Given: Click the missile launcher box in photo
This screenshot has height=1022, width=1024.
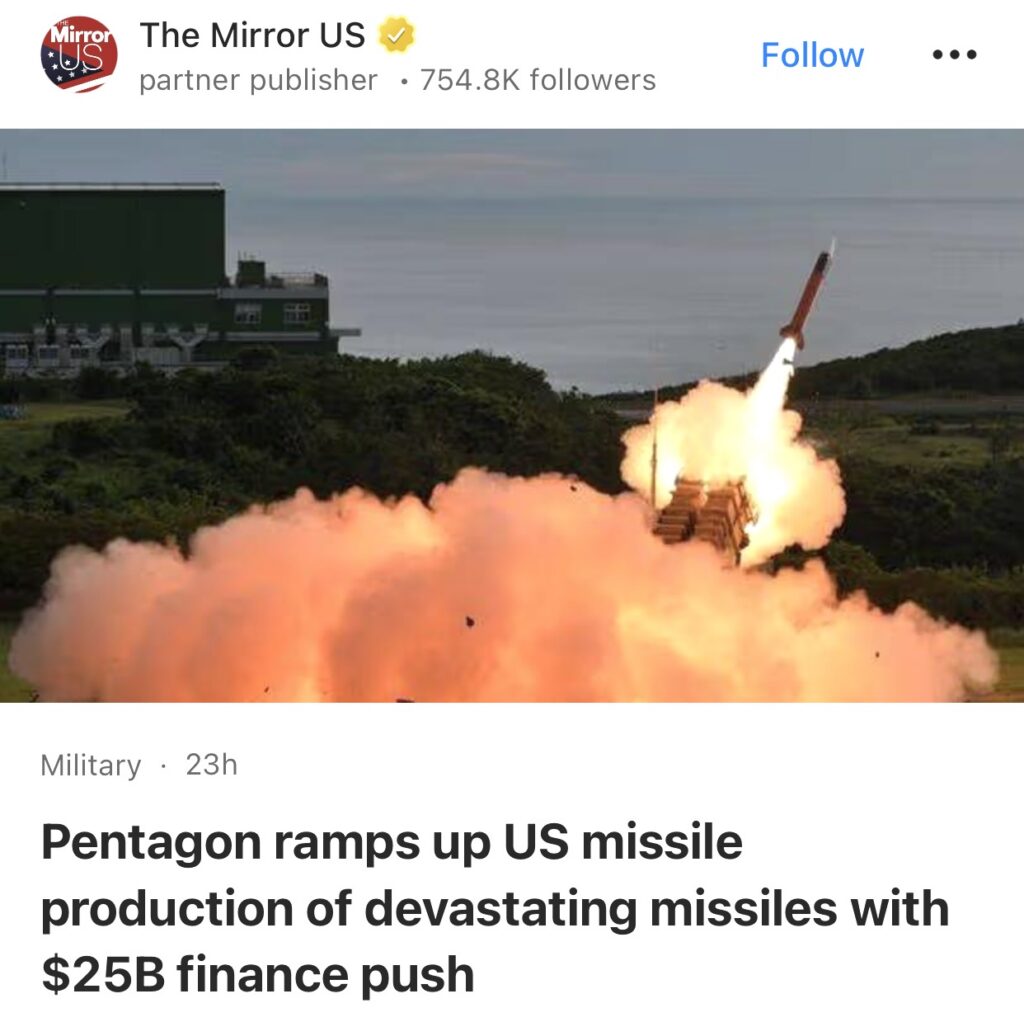Looking at the screenshot, I should 704,519.
